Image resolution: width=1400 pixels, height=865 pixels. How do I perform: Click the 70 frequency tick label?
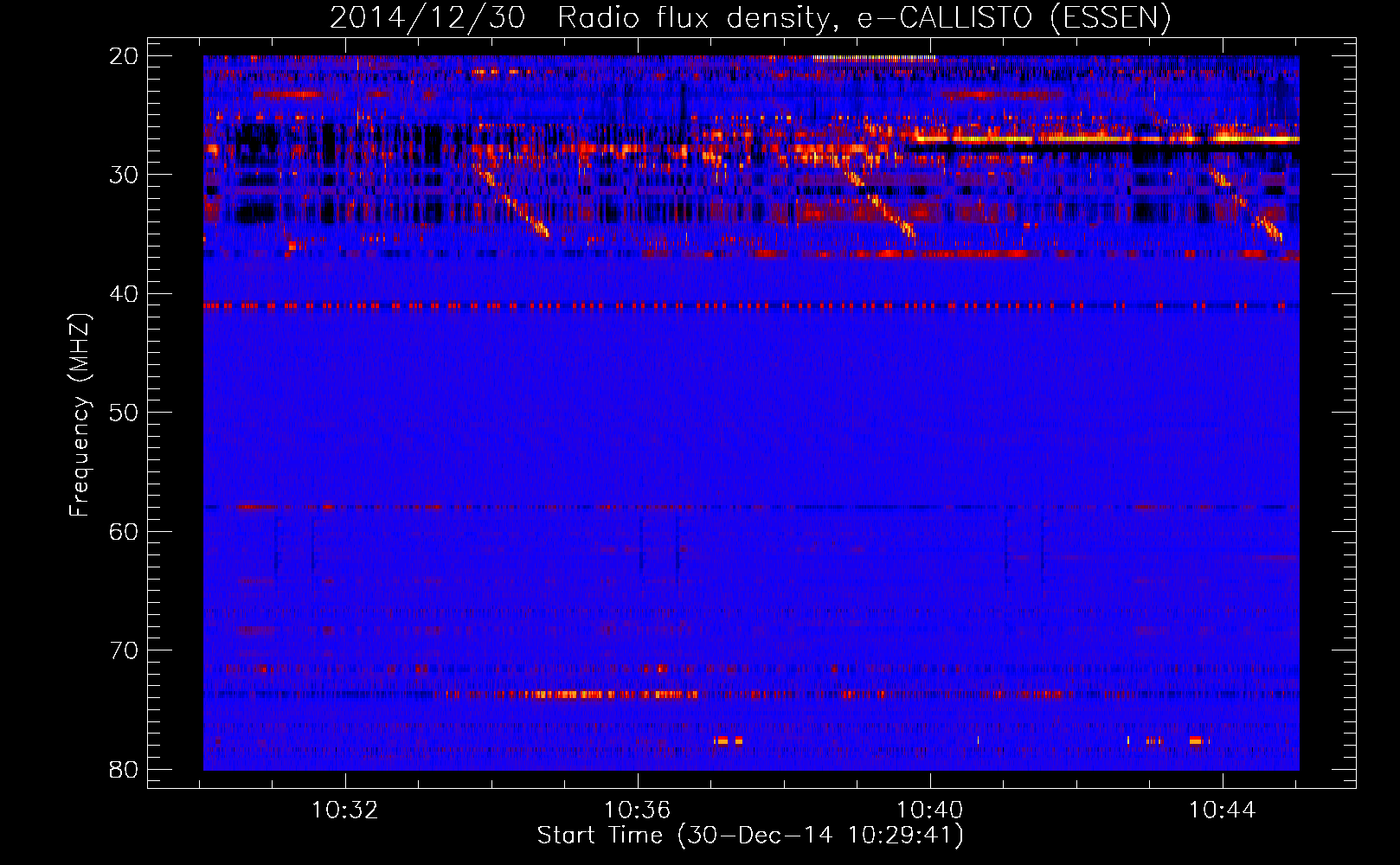tap(124, 650)
